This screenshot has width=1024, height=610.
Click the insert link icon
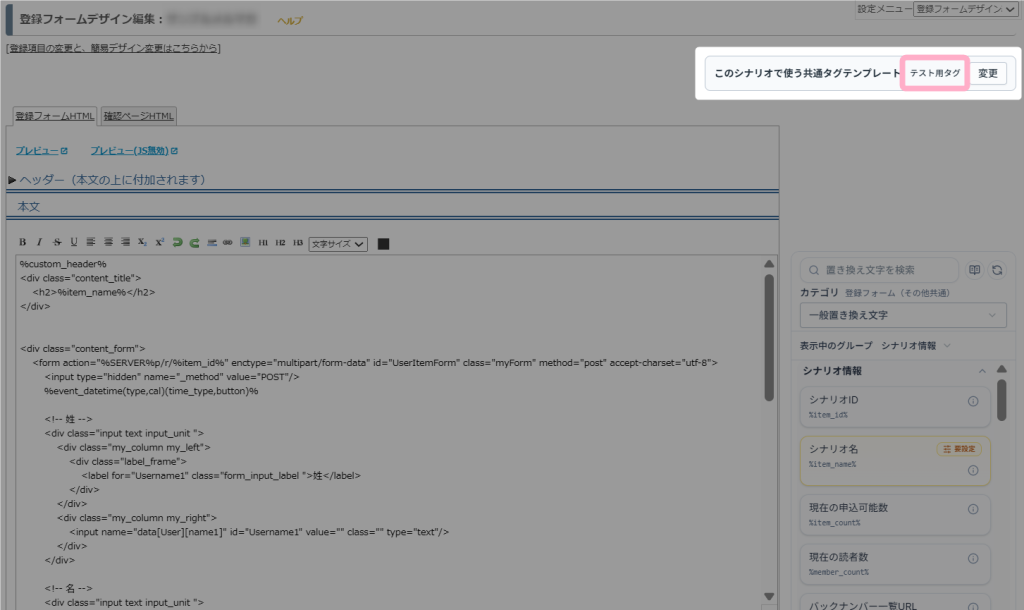click(x=227, y=242)
